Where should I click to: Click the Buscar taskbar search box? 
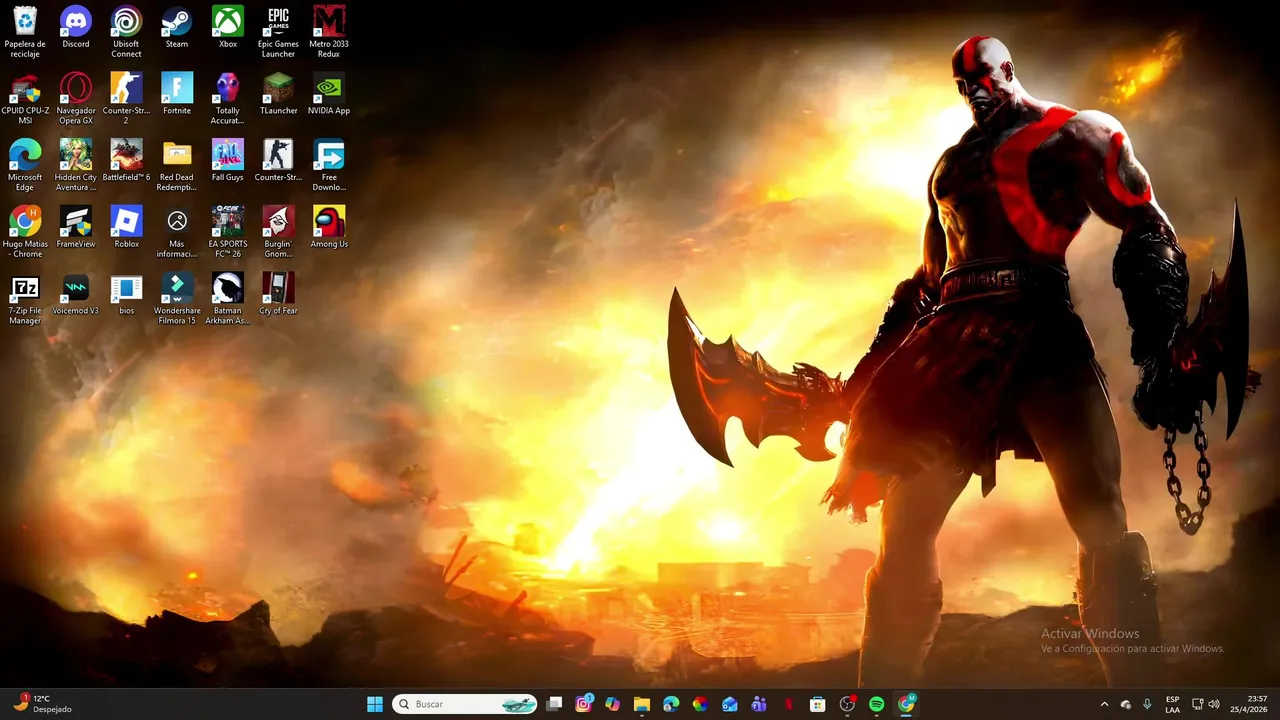pos(465,704)
